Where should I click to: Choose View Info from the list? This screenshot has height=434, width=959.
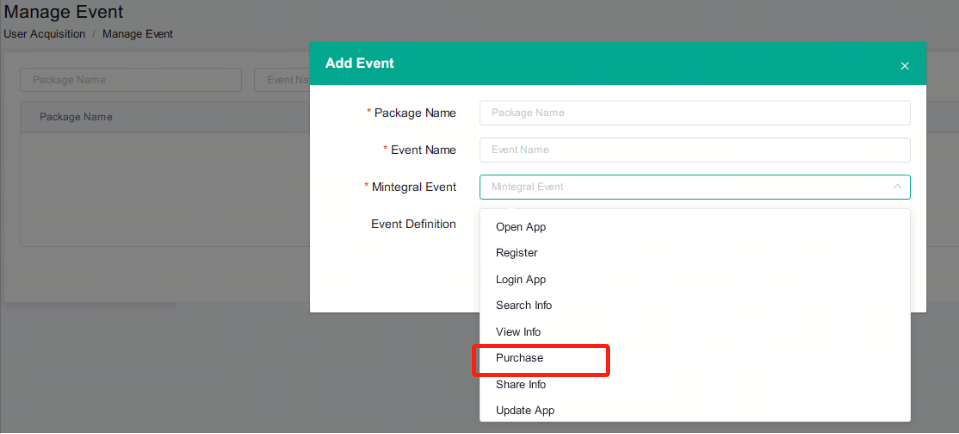(x=518, y=332)
